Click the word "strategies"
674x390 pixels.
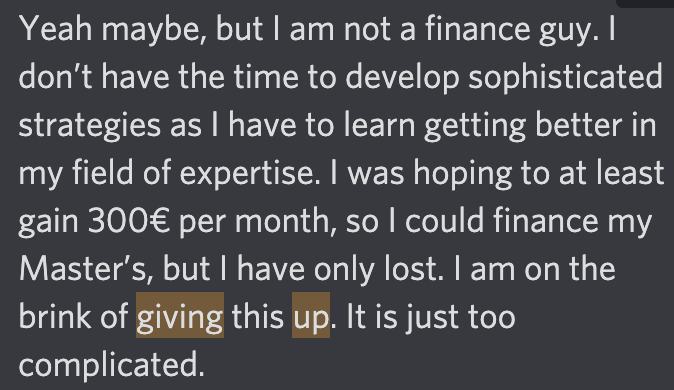tap(90, 125)
